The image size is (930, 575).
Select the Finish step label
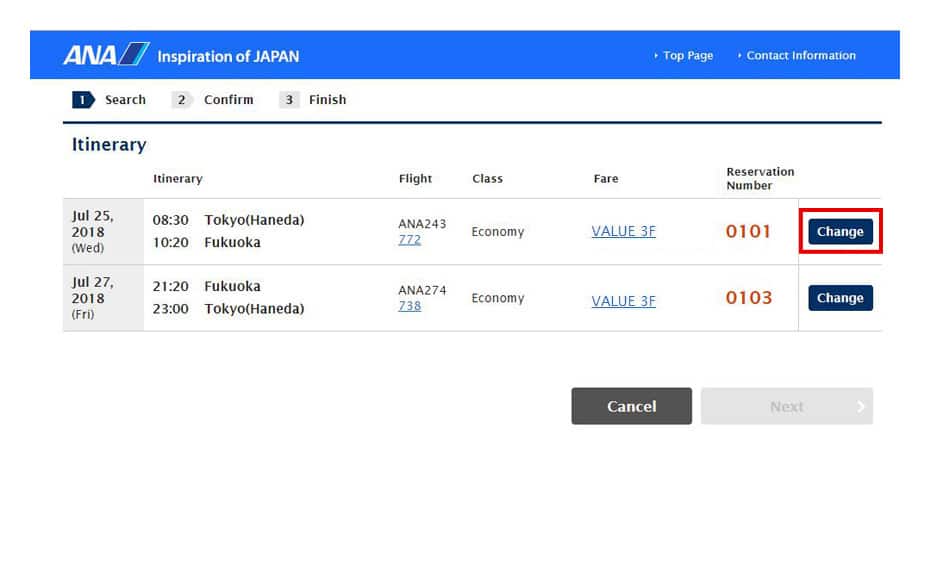pyautogui.click(x=327, y=100)
